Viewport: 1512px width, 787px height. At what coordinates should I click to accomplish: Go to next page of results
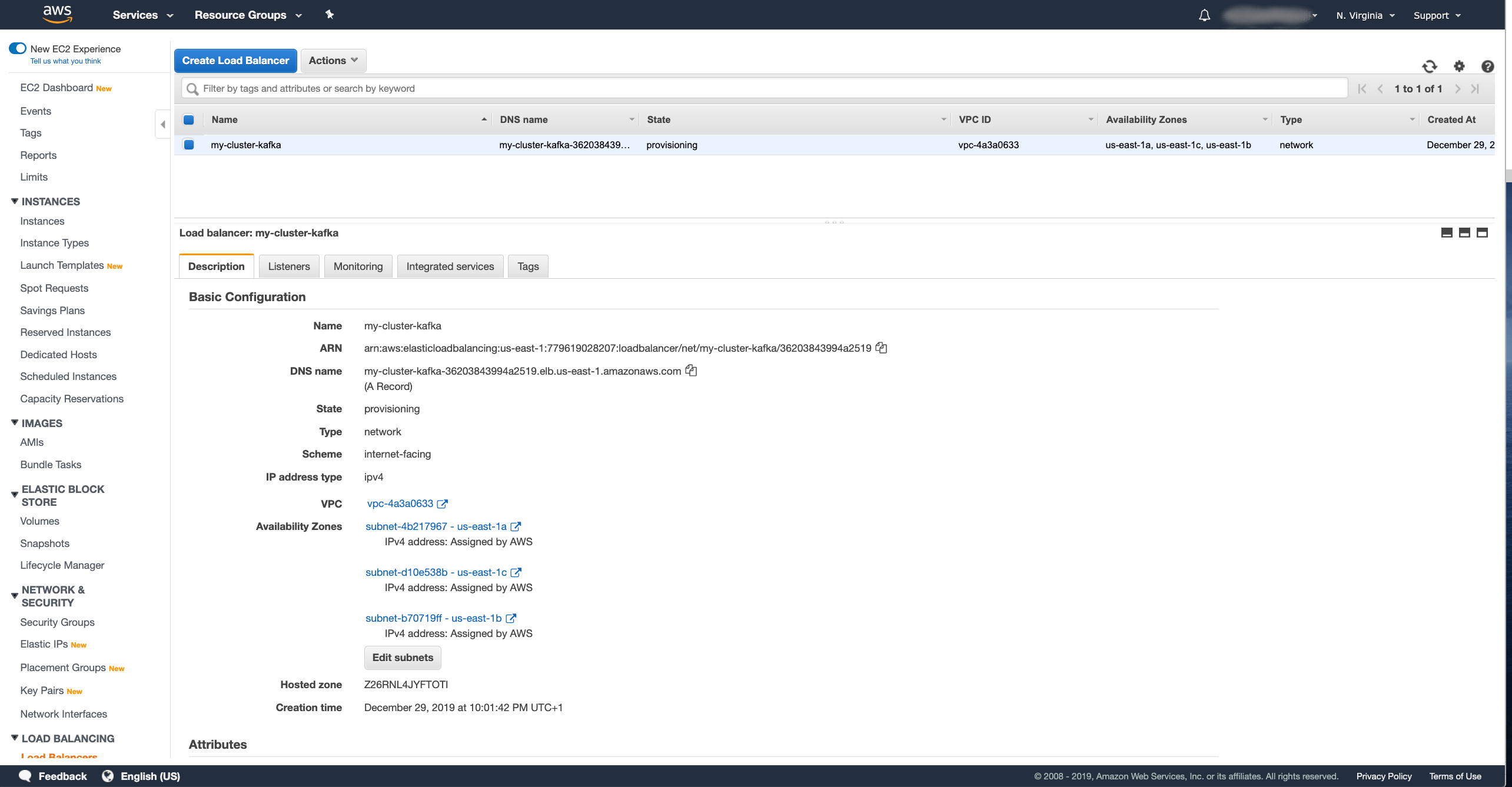pyautogui.click(x=1458, y=89)
